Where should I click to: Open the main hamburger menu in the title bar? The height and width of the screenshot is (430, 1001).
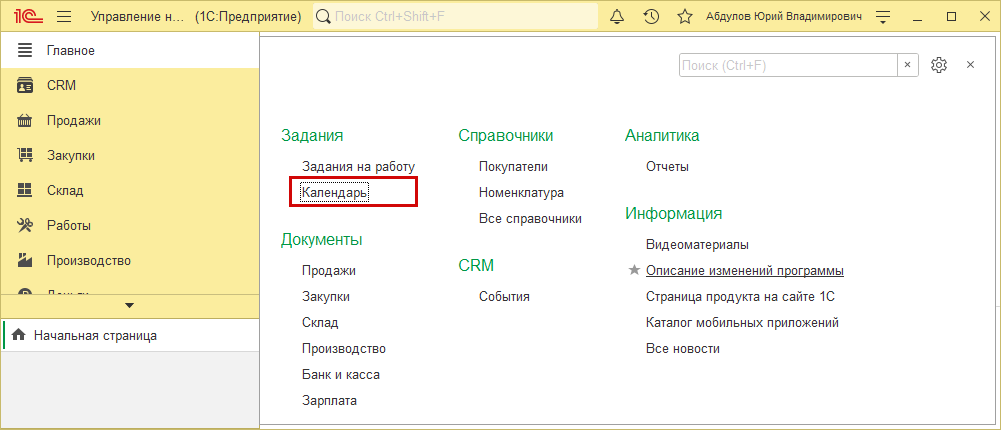pos(64,17)
